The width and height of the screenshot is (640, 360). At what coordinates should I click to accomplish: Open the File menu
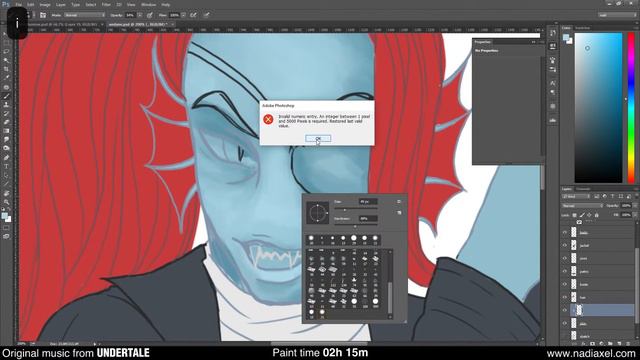click(x=18, y=4)
